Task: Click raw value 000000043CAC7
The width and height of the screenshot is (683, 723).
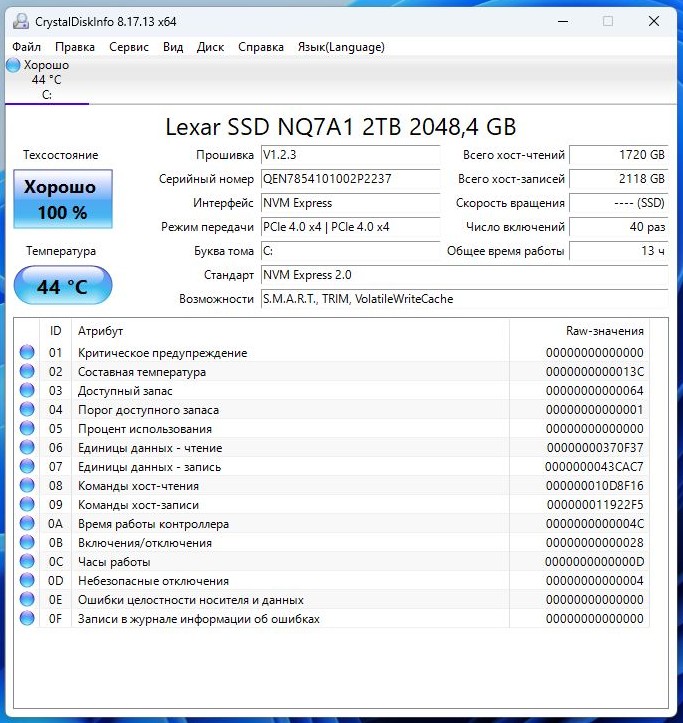Action: 594,467
